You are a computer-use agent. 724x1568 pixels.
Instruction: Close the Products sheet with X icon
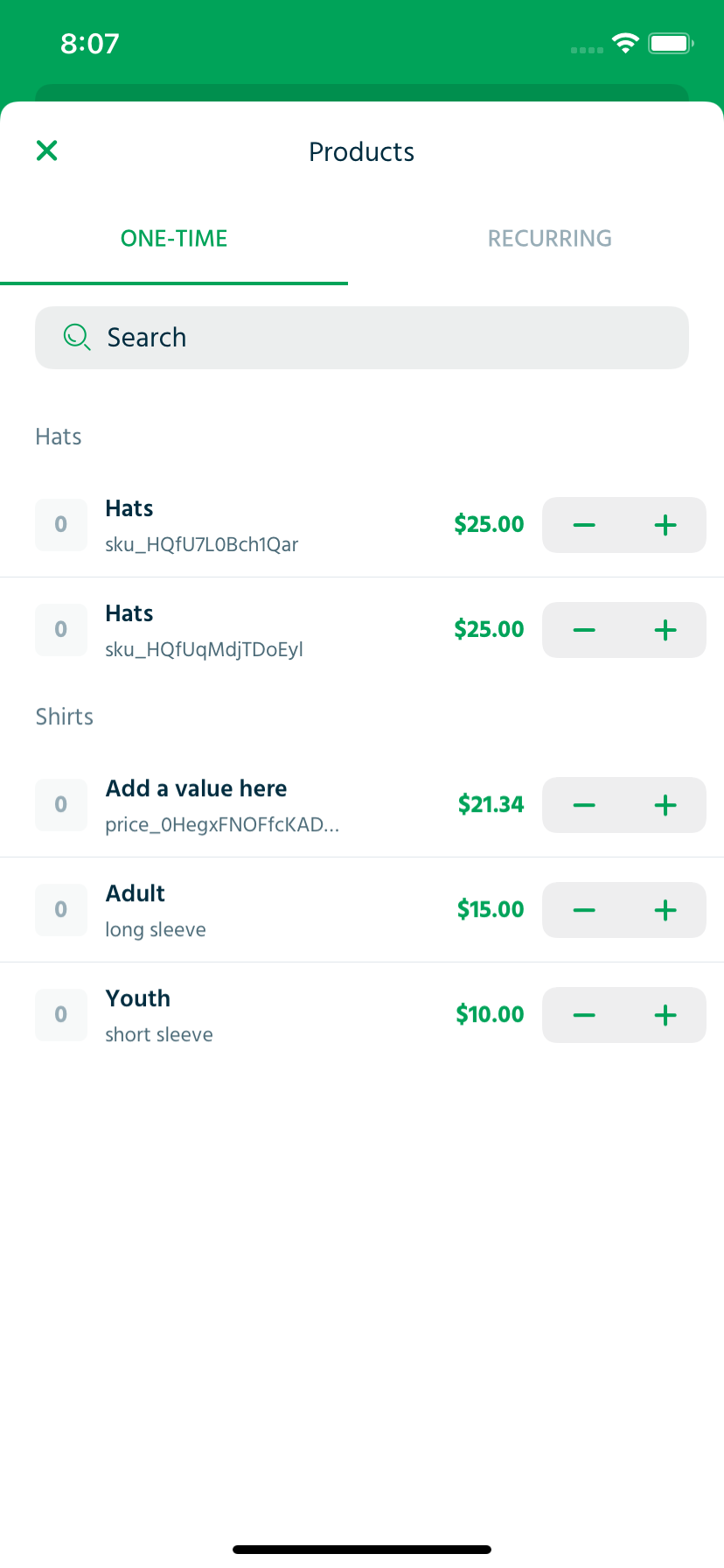tap(47, 150)
